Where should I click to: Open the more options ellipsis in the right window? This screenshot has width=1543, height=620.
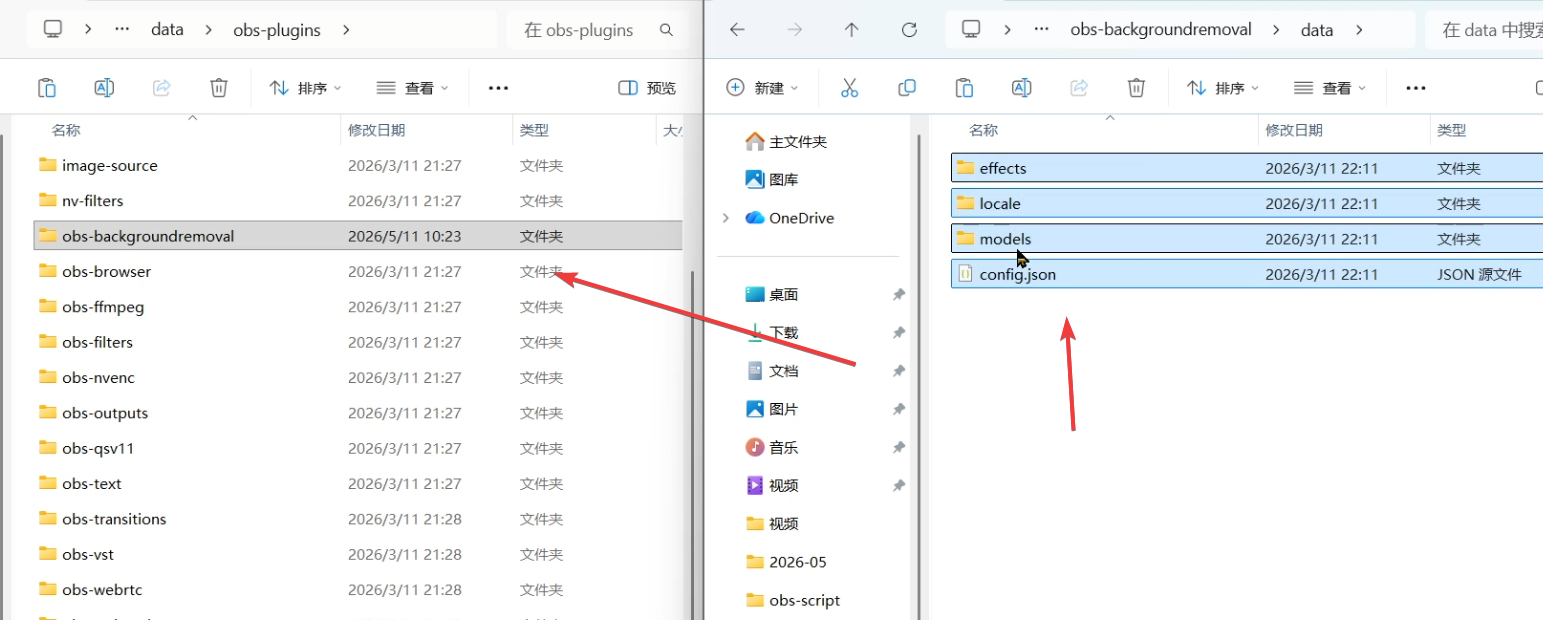(1416, 88)
